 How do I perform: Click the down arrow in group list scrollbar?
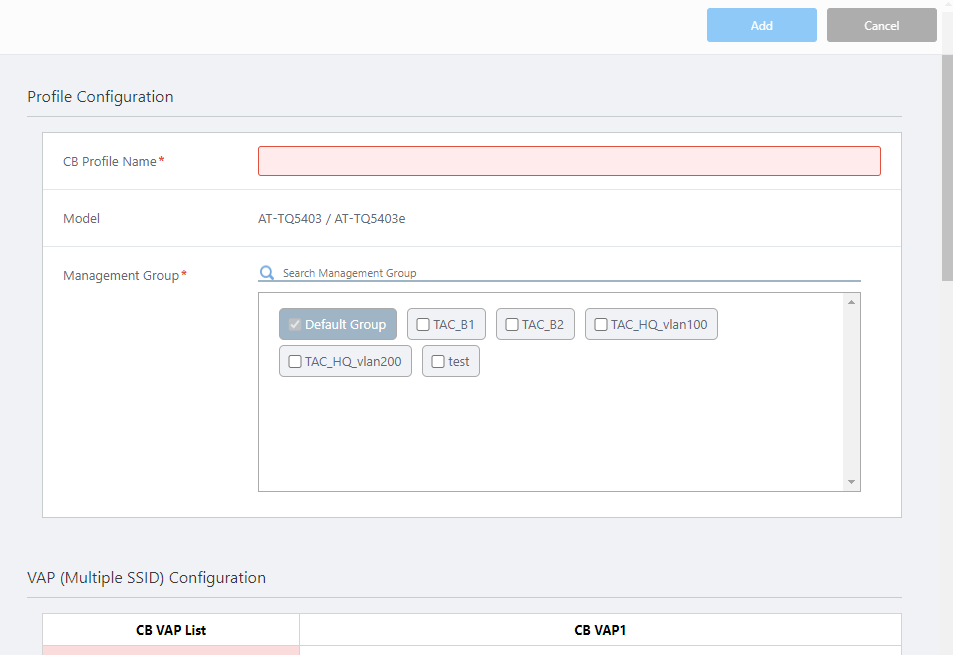(x=851, y=482)
